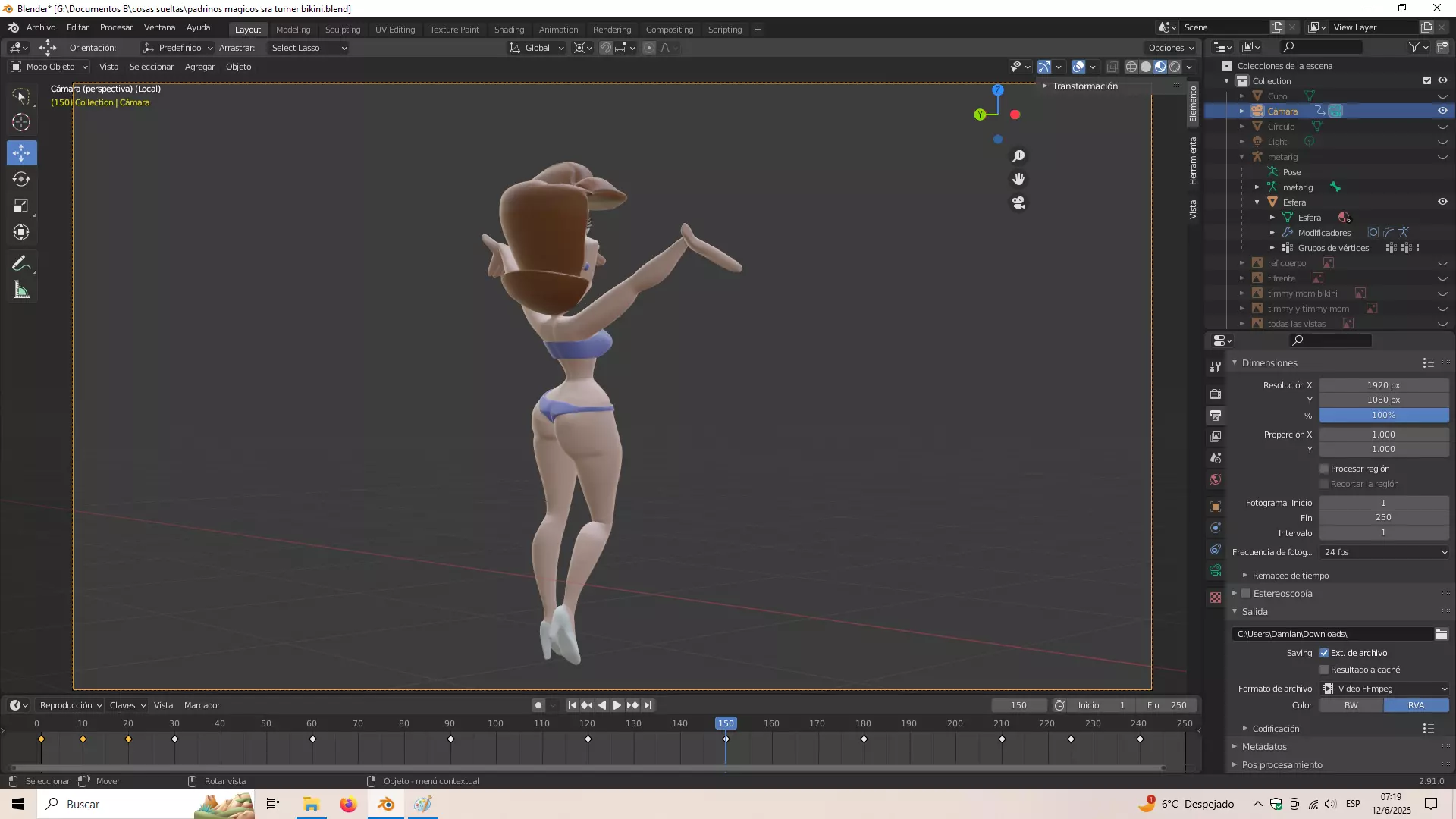This screenshot has height=819, width=1456.
Task: Select the Select Box tool
Action: click(x=21, y=96)
